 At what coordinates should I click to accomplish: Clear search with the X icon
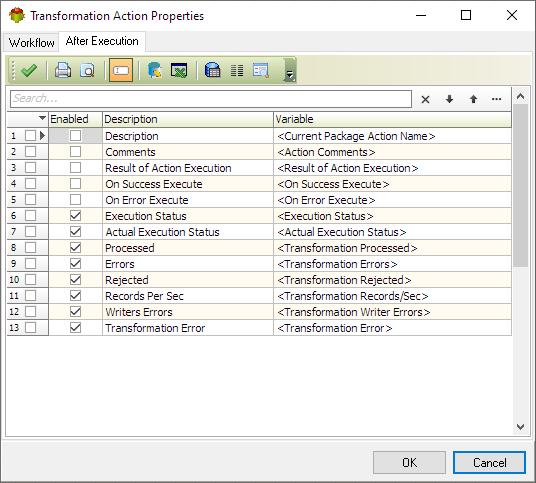[x=425, y=99]
